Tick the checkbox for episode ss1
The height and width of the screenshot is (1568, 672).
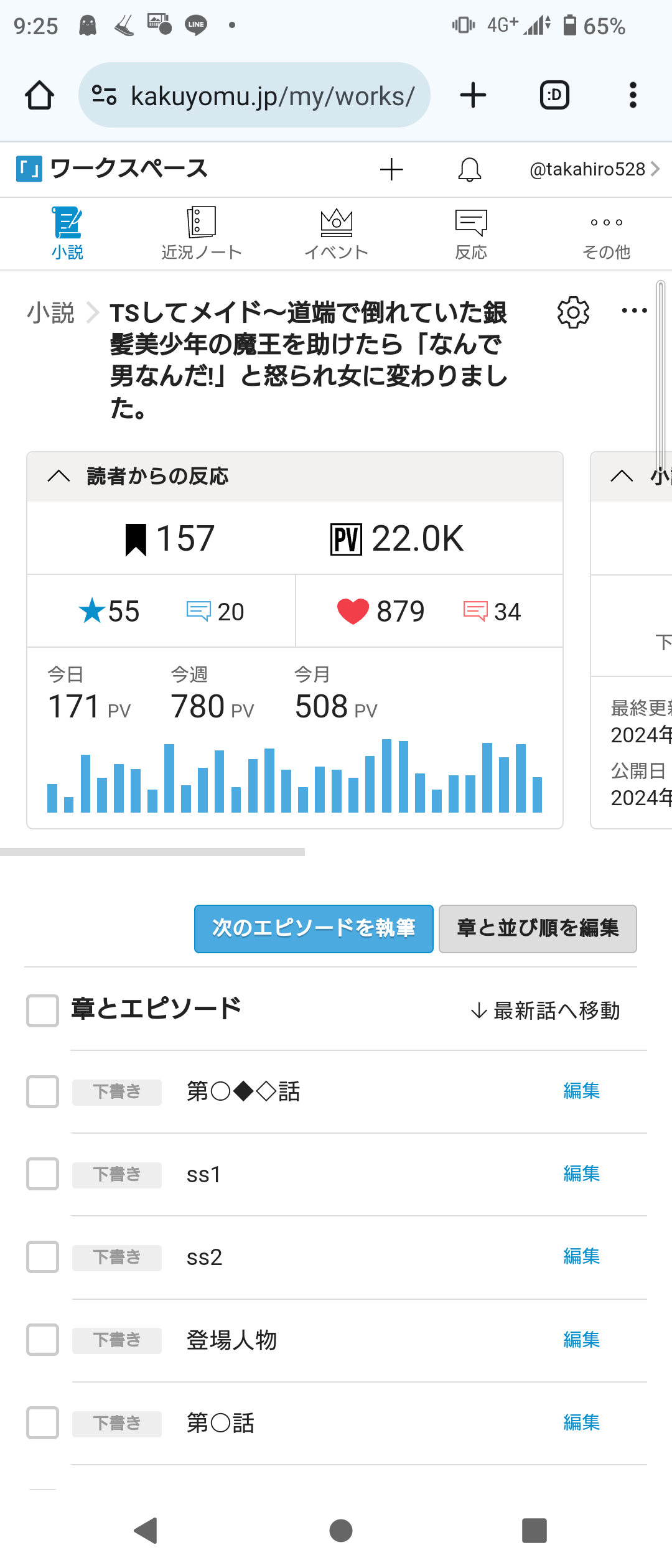pos(42,1174)
